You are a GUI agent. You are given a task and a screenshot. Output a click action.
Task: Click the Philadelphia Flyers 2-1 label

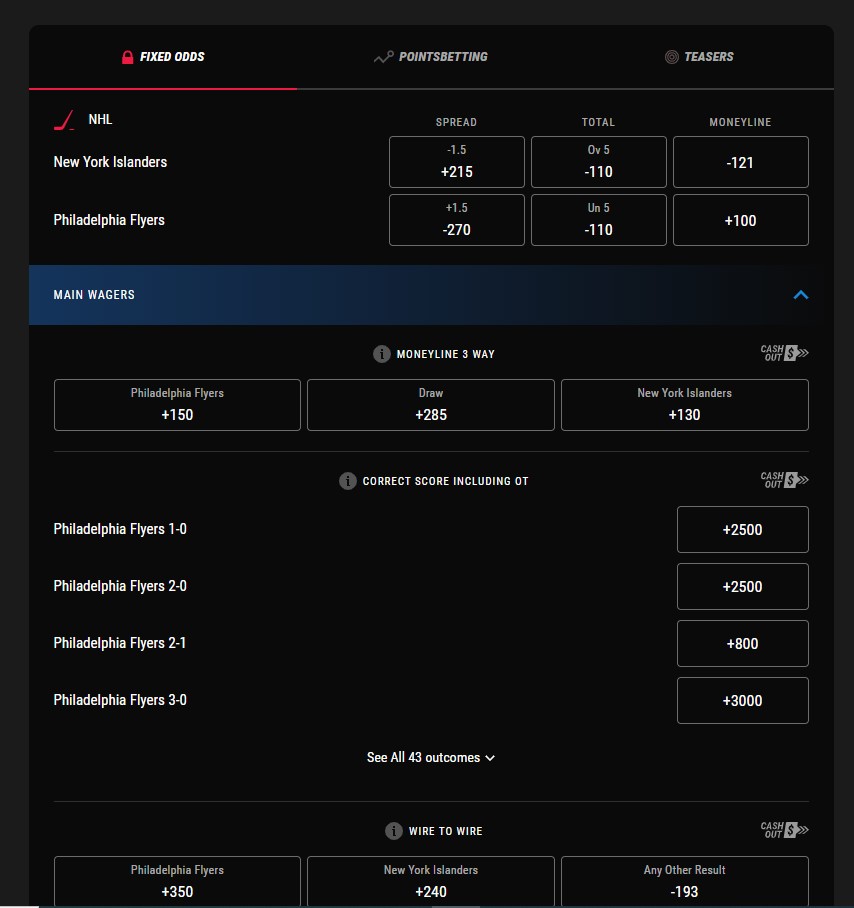tap(119, 643)
